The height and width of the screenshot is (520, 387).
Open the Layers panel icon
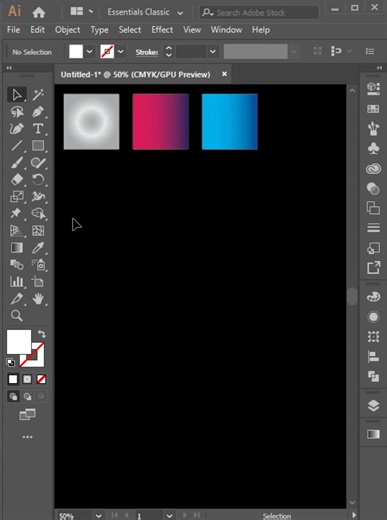point(373,405)
